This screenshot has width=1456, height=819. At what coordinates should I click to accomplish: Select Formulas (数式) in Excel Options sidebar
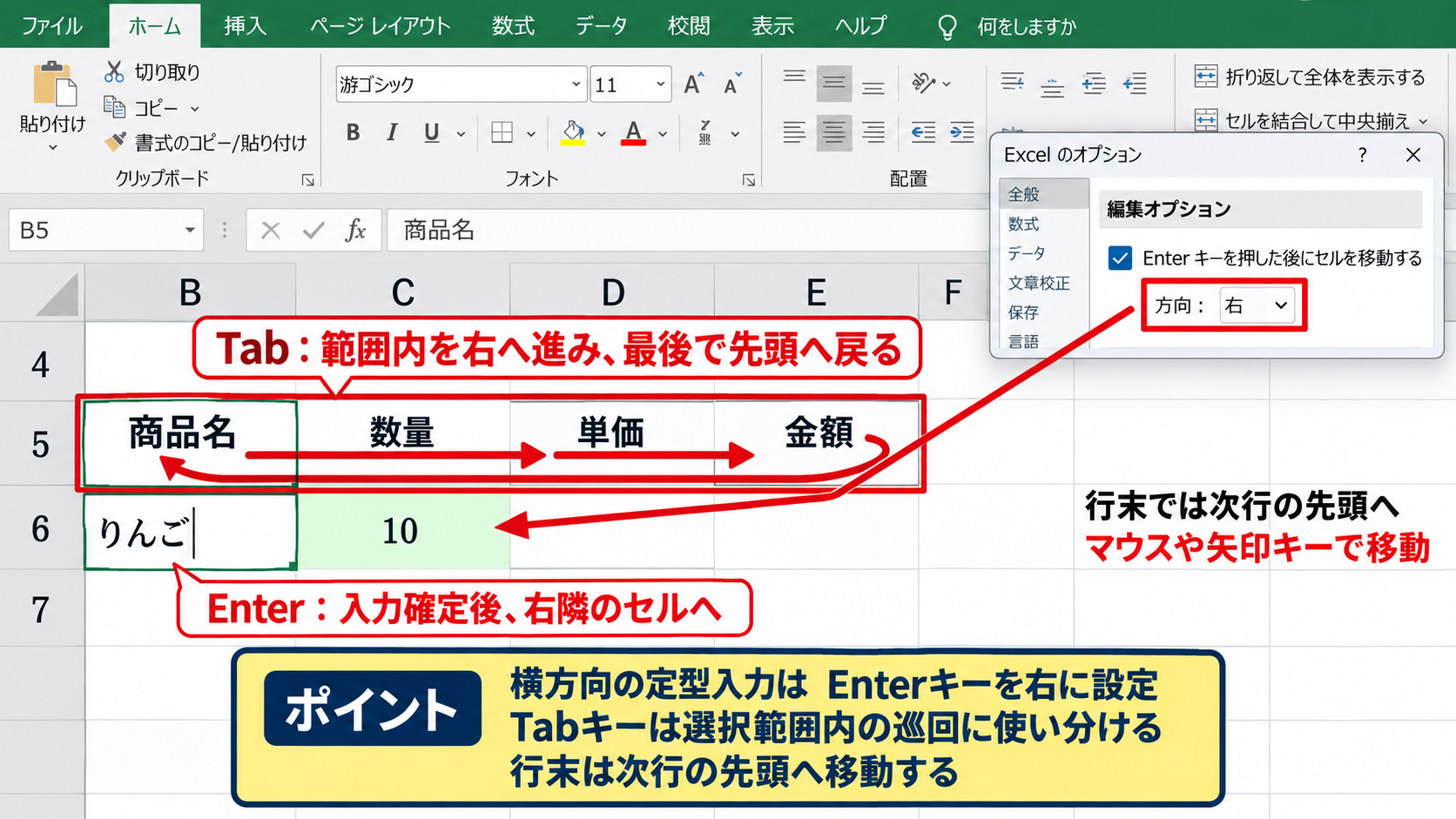tap(1024, 224)
